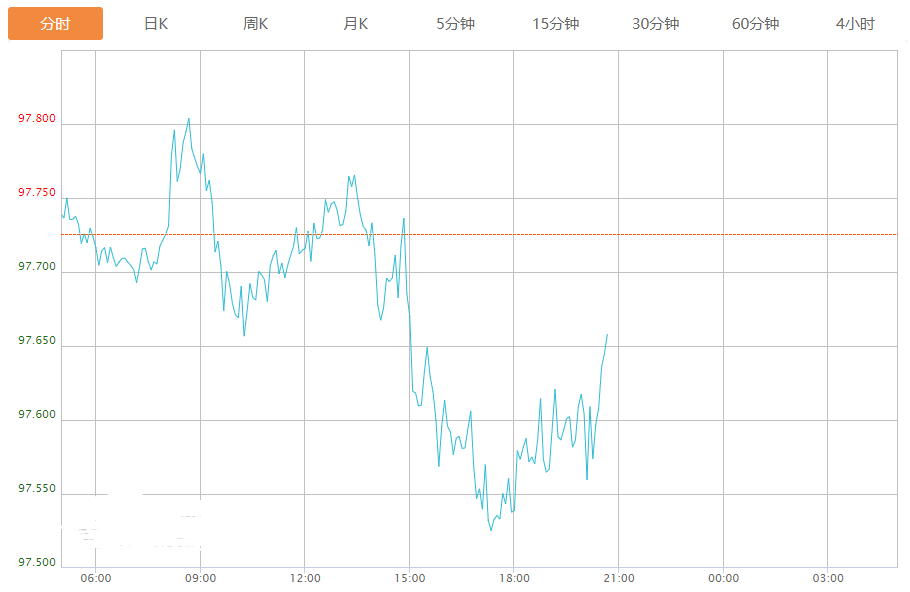The width and height of the screenshot is (910, 592).
Task: Click the 00:00 time axis label
Action: [723, 578]
